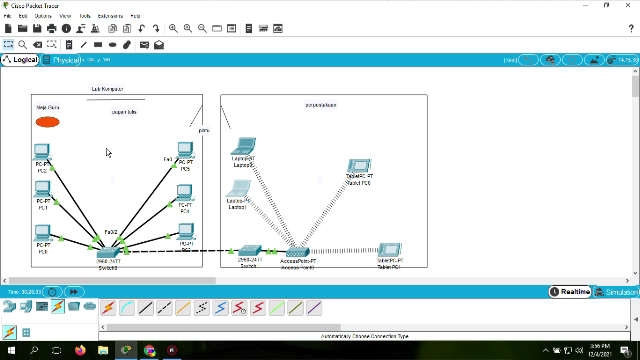Place a note with the Note tool
Screen dimensions: 640x360
(x=69, y=44)
